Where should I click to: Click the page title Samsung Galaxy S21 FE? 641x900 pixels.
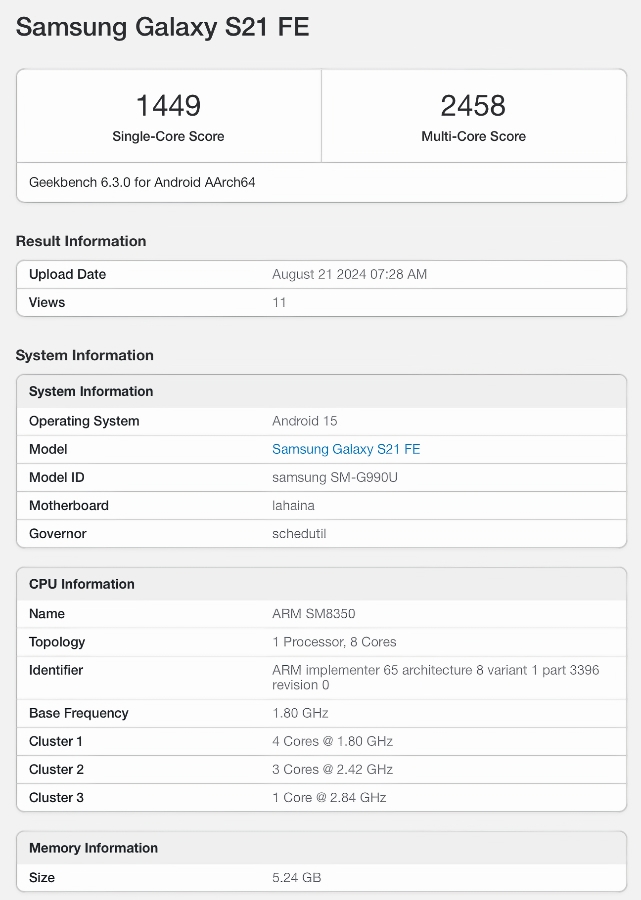click(x=162, y=27)
